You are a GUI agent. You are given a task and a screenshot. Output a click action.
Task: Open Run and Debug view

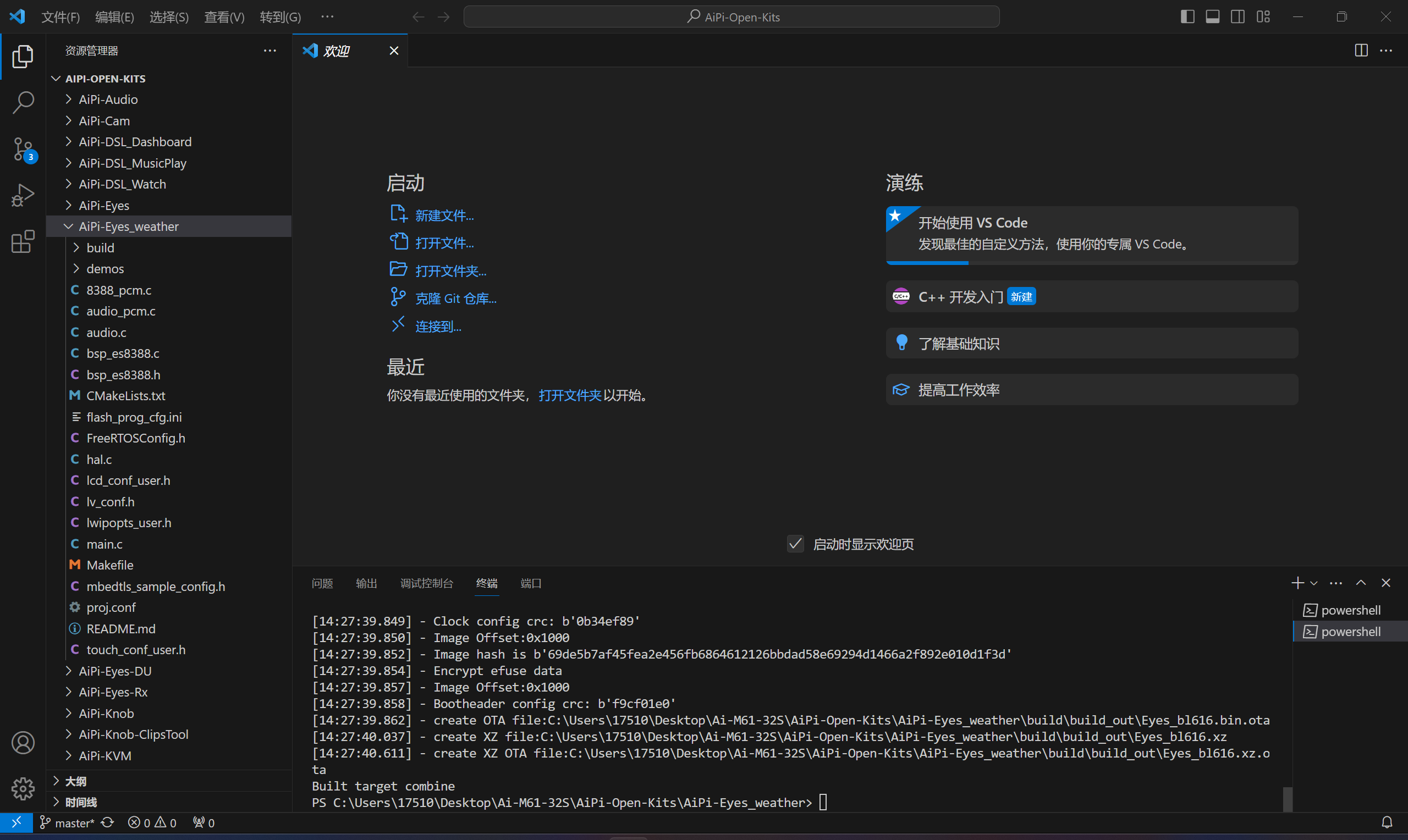(x=23, y=195)
